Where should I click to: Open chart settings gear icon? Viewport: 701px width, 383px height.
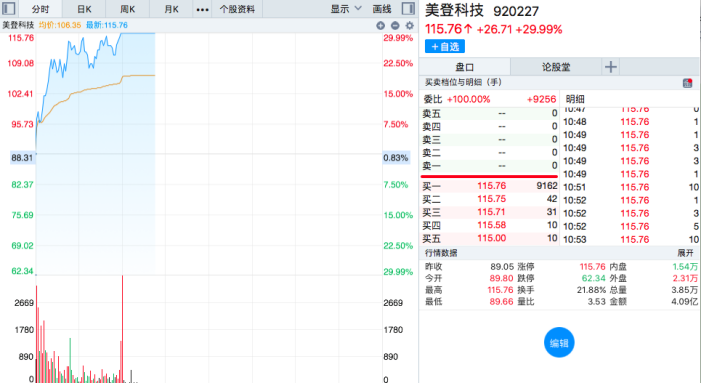(x=410, y=25)
